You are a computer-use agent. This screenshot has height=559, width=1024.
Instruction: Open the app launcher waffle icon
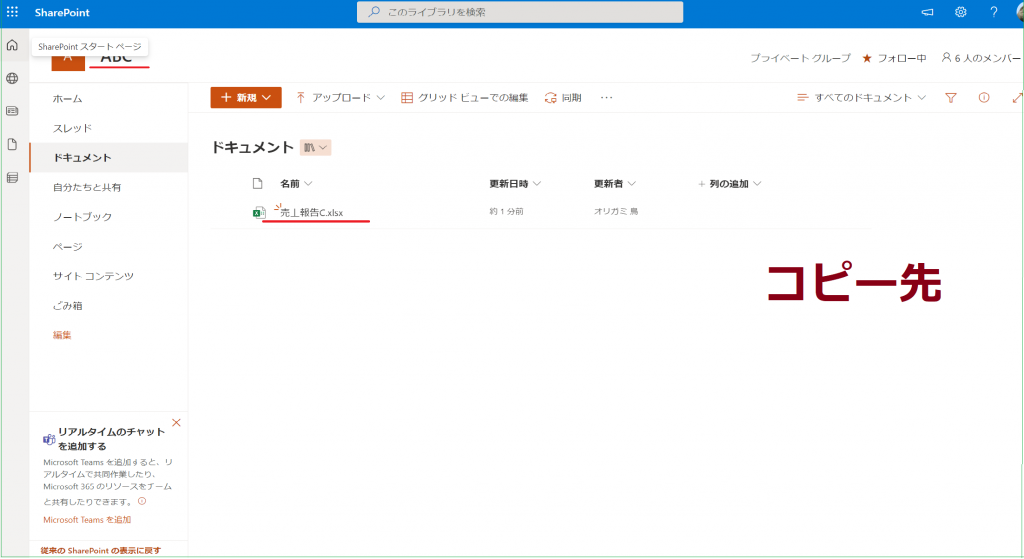click(x=12, y=11)
